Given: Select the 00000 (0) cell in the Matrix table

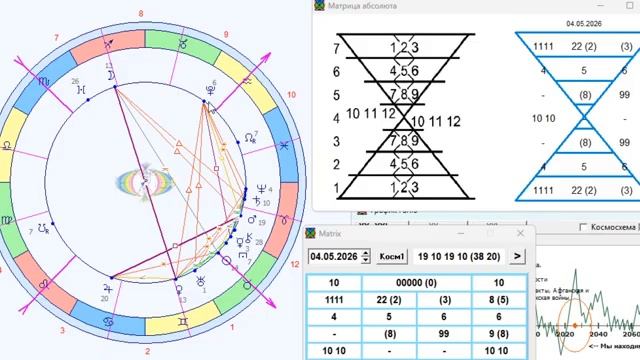Looking at the screenshot, I should [416, 283].
